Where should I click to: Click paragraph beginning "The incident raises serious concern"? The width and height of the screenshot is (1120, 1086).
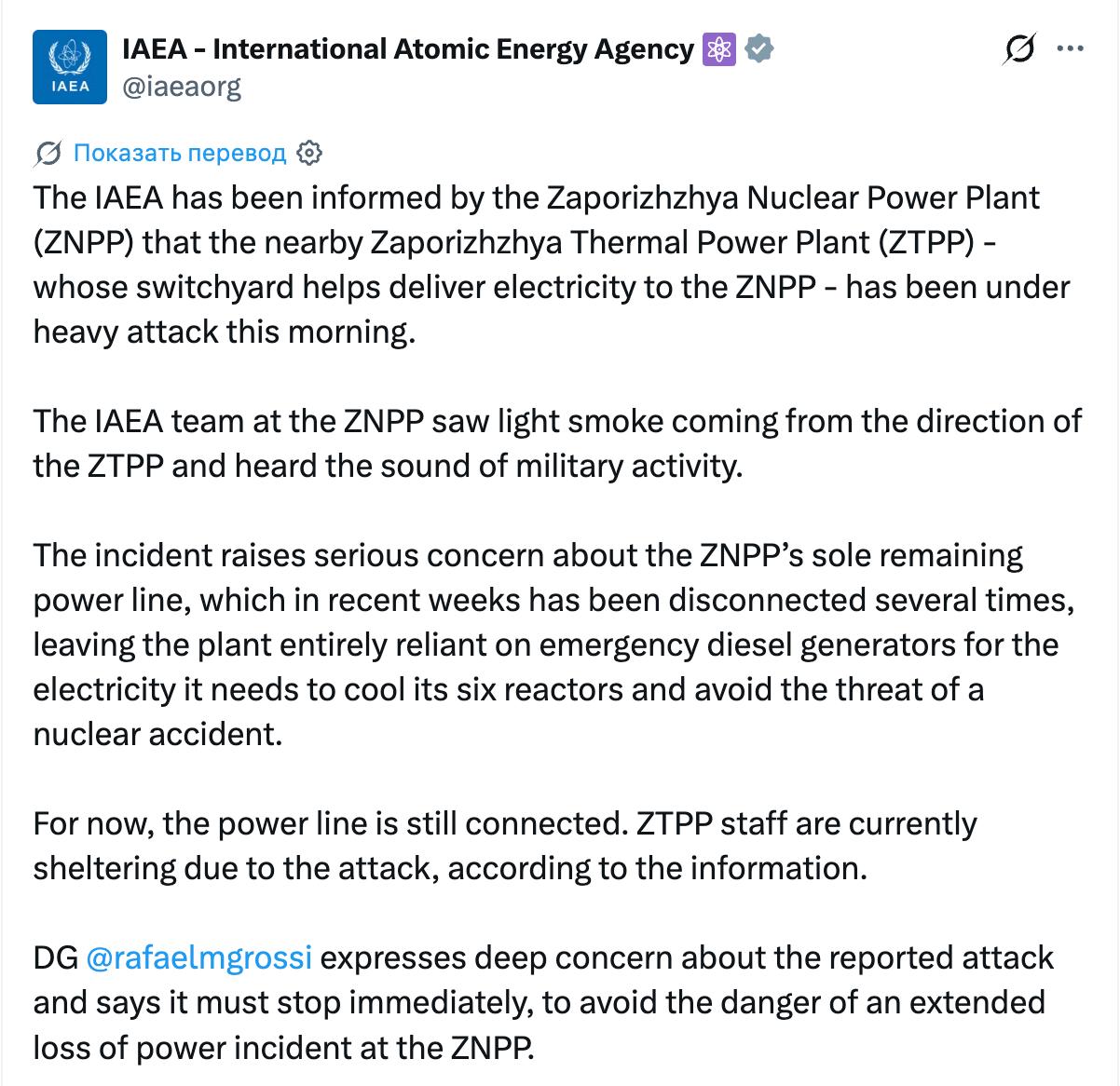[553, 645]
